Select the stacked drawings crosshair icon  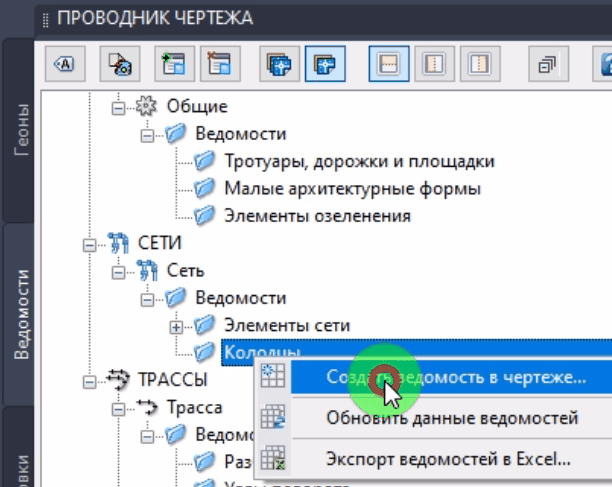pos(279,64)
